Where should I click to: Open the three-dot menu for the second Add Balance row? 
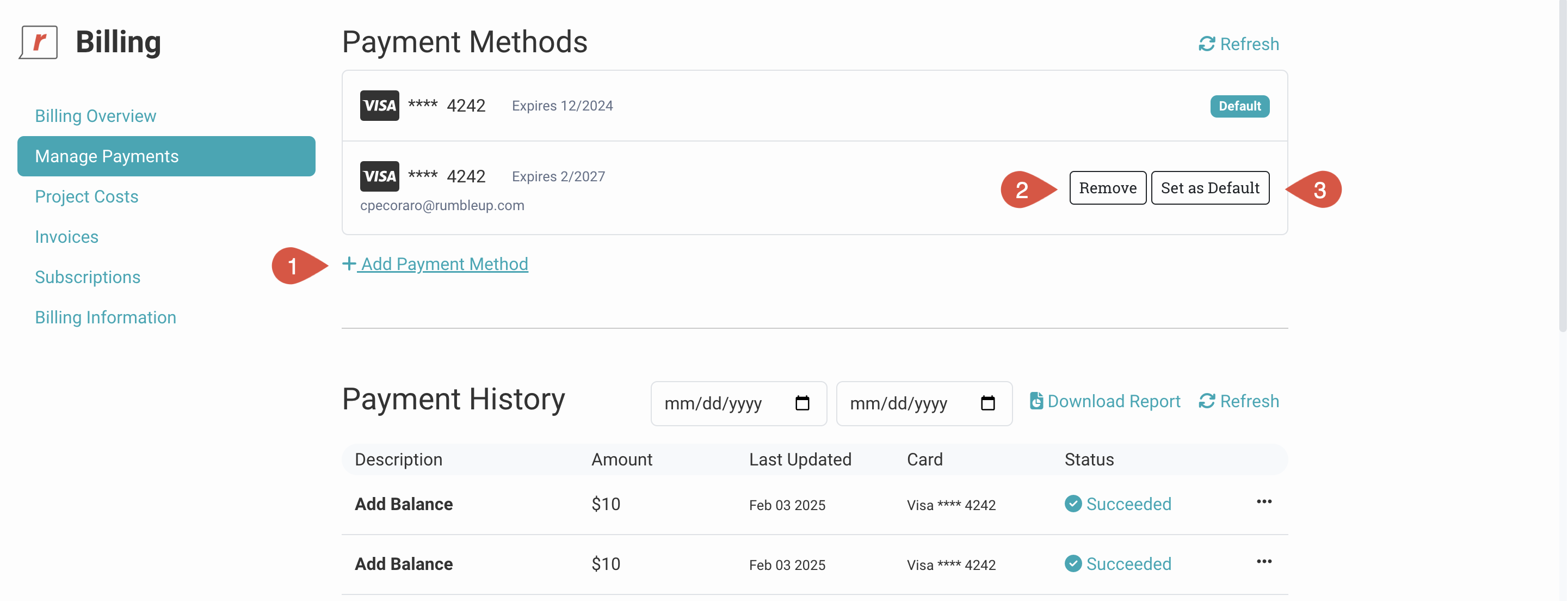coord(1264,561)
